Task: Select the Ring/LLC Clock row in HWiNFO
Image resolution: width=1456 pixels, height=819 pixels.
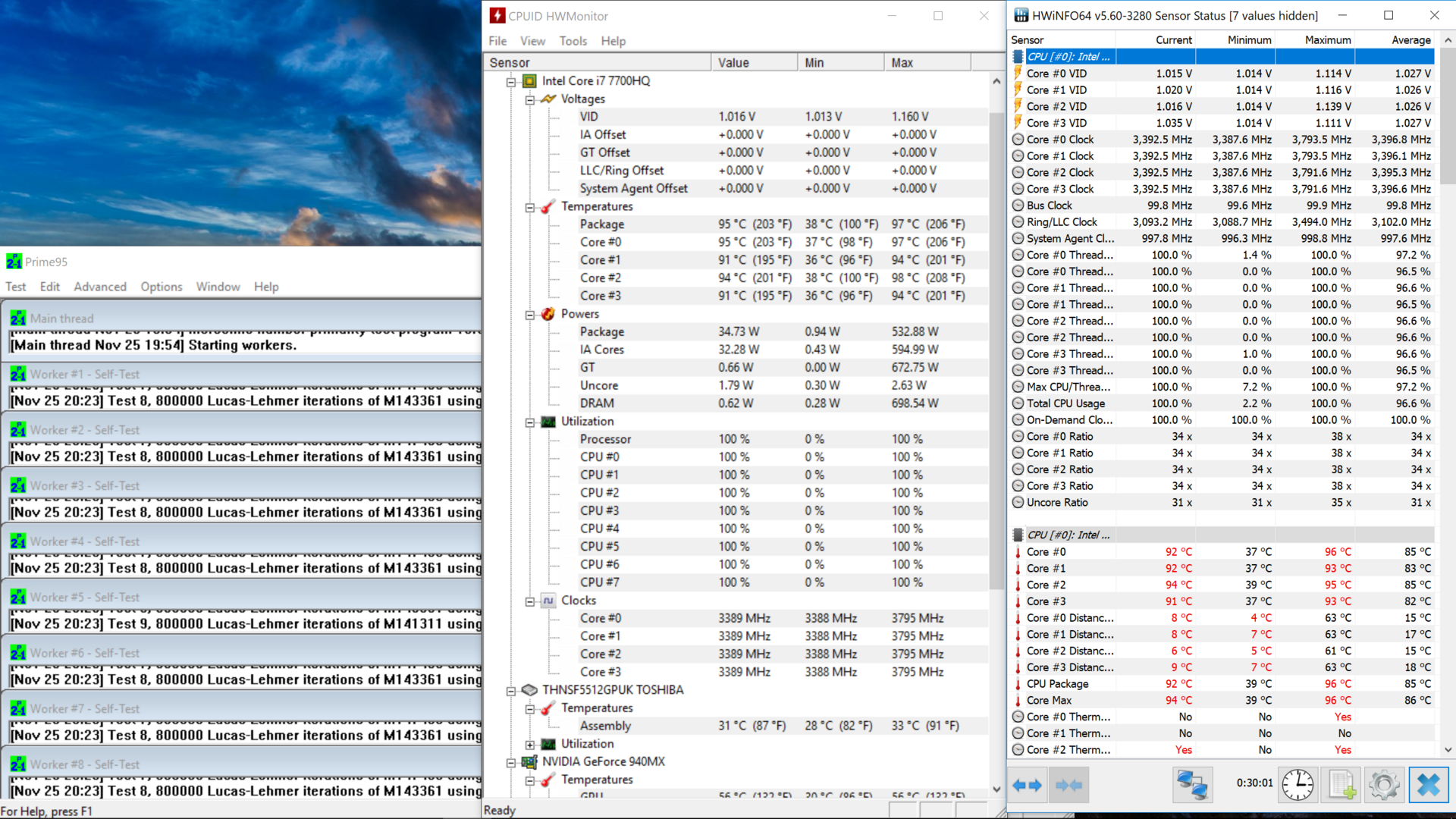Action: 1222,222
